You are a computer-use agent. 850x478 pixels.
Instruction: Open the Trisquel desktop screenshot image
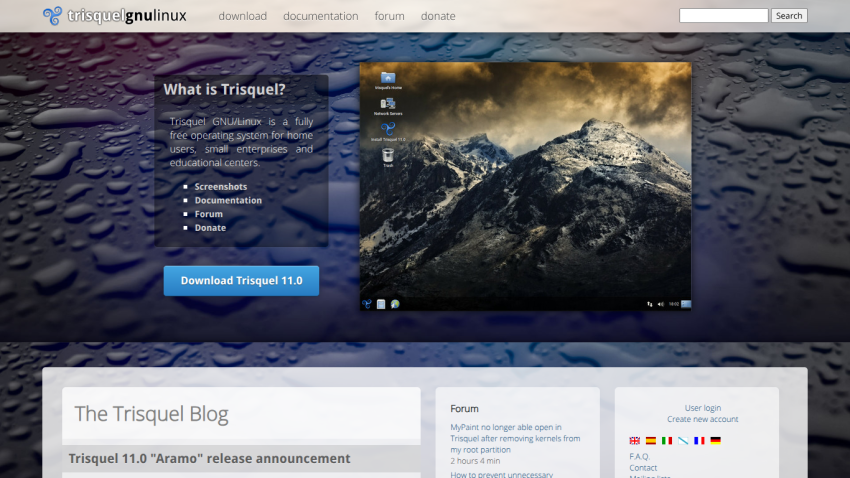coord(525,186)
